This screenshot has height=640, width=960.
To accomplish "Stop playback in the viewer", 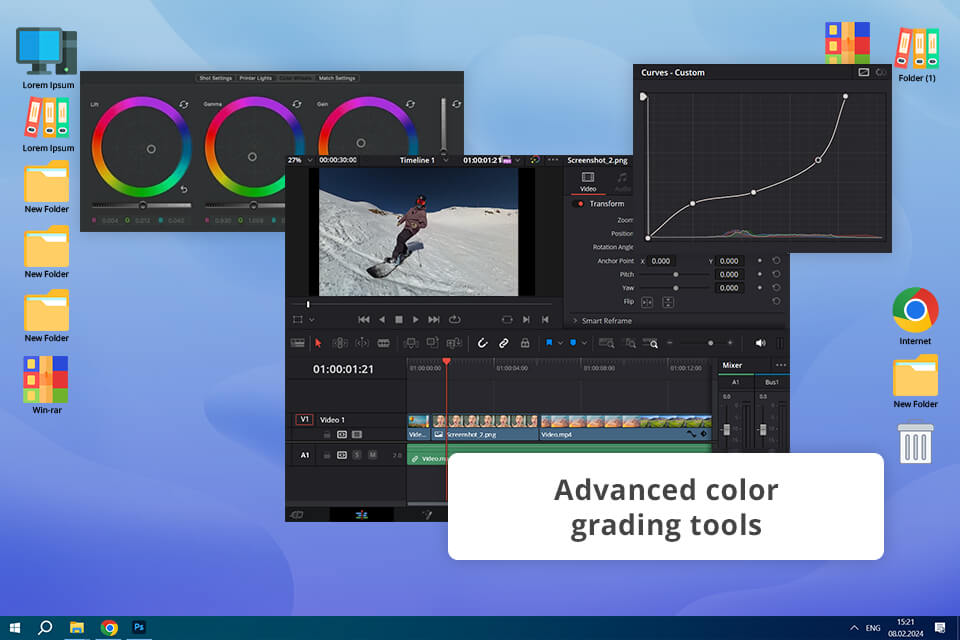I will (399, 320).
